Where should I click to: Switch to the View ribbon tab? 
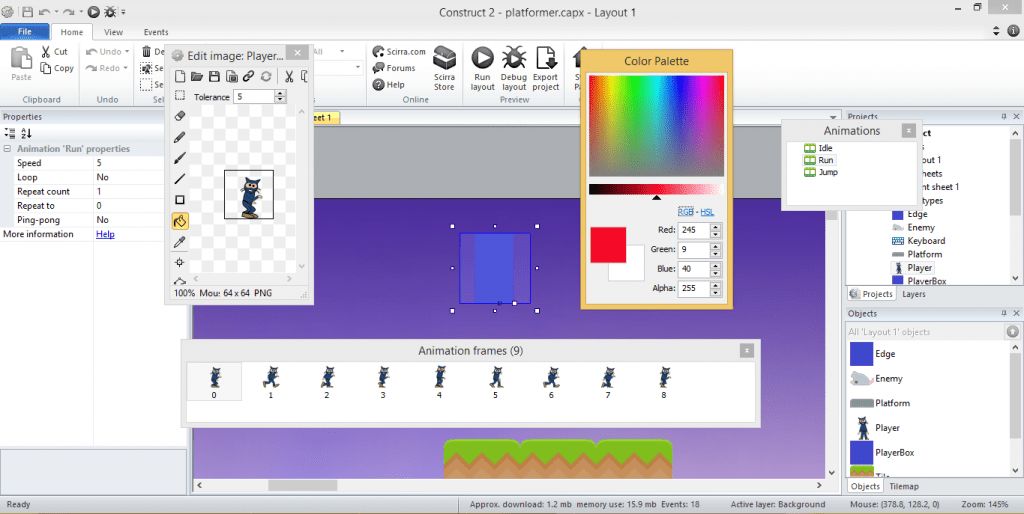tap(113, 31)
